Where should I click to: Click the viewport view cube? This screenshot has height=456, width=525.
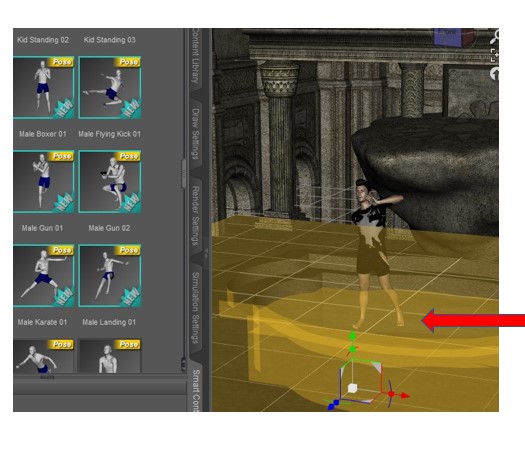452,37
